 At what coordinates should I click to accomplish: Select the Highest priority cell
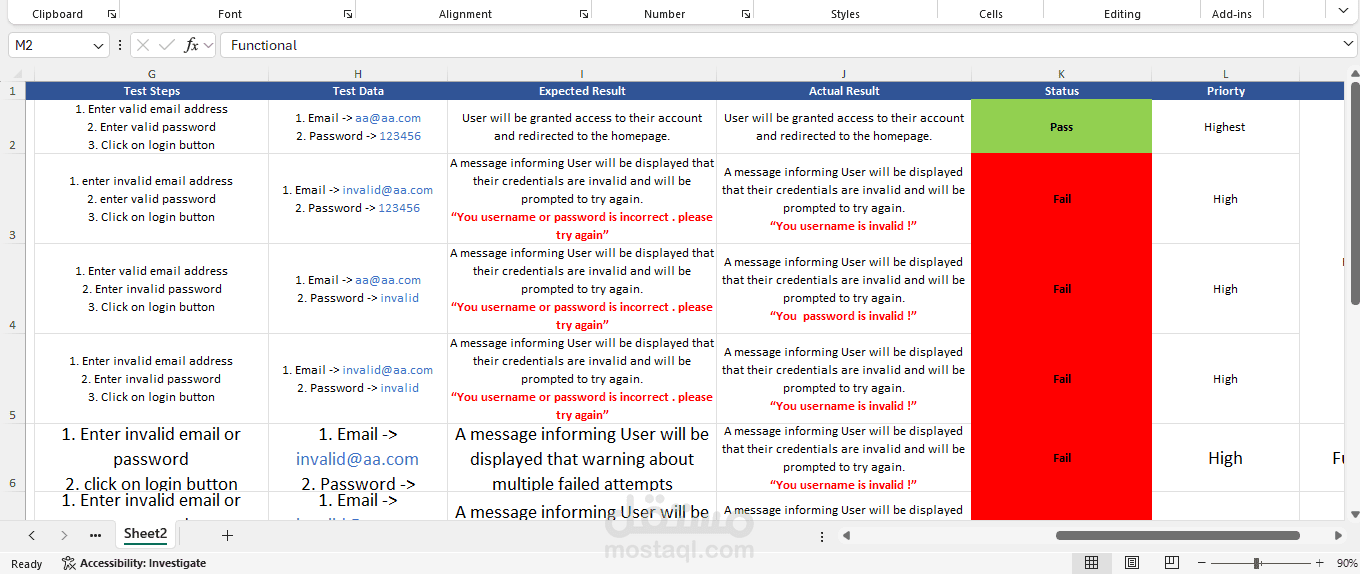tap(1225, 127)
